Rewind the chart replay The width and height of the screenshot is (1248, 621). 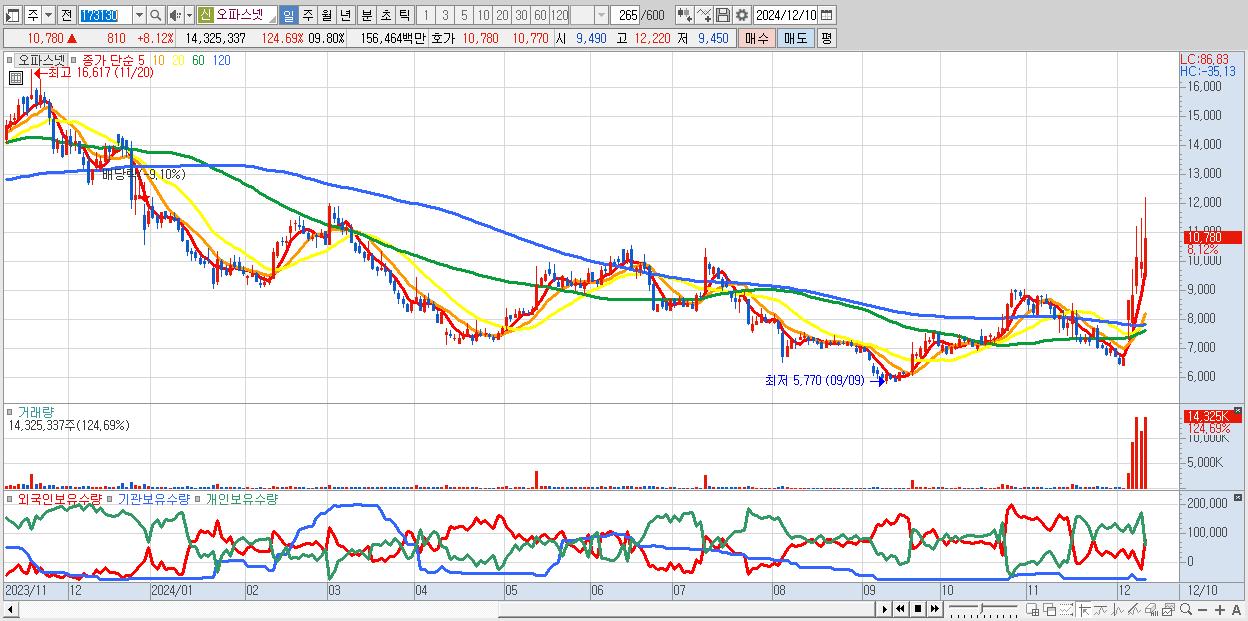coord(900,609)
